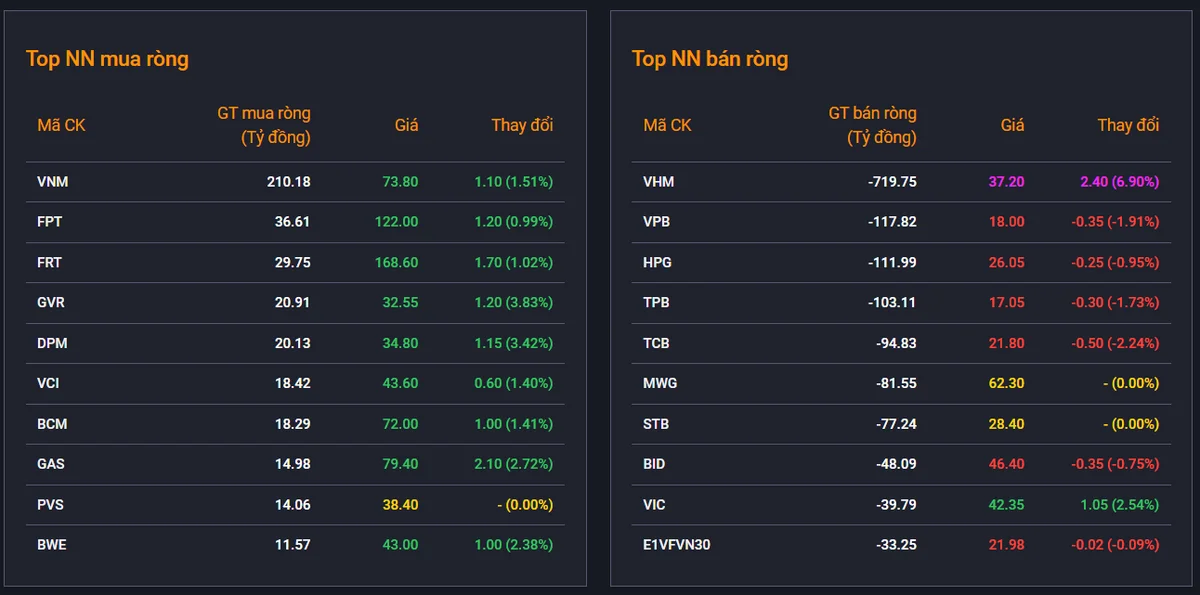Image resolution: width=1200 pixels, height=595 pixels.
Task: Click the 'Top NN mua ròng' heading
Action: (107, 59)
